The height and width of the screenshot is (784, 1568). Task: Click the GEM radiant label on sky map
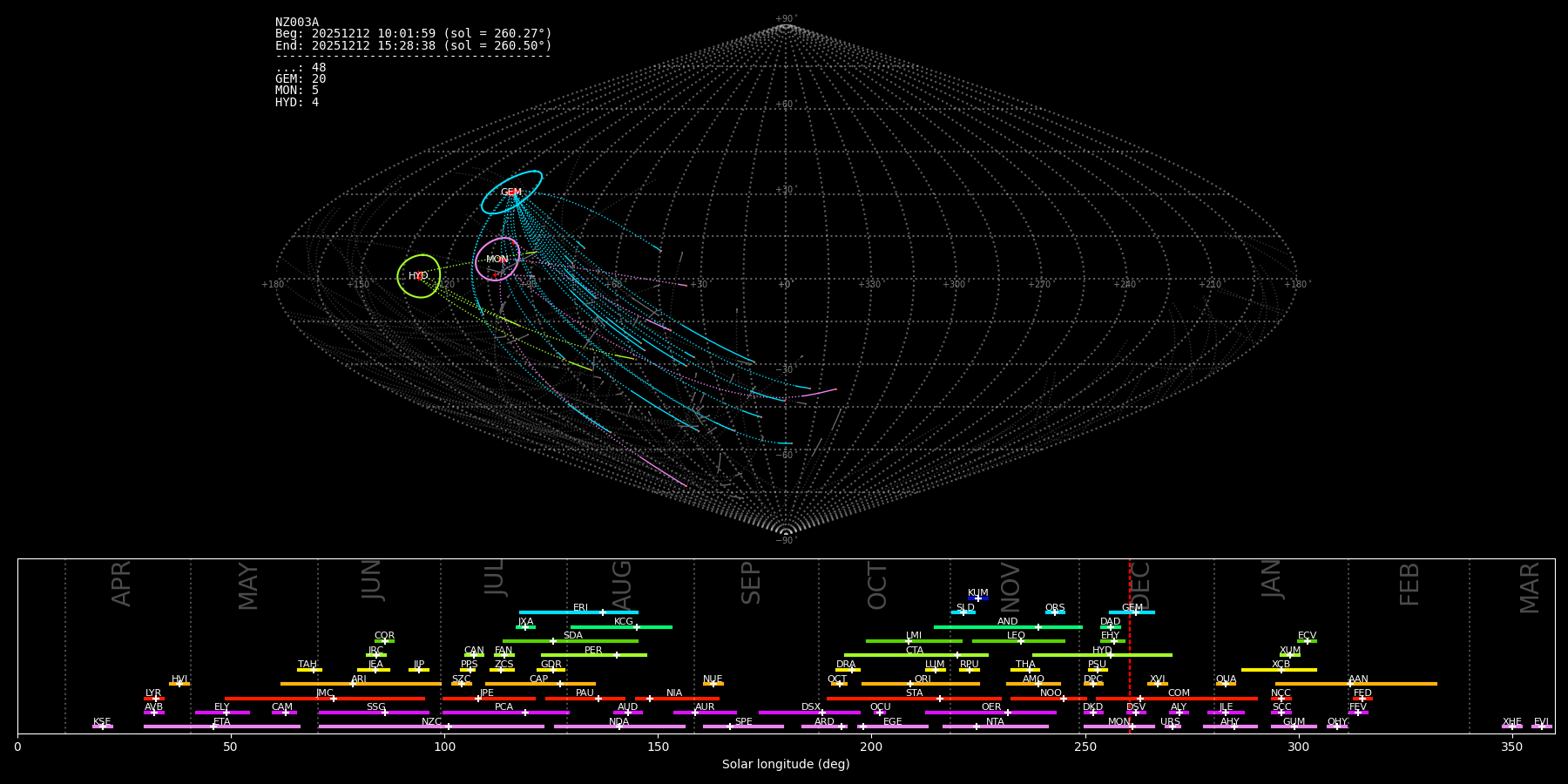point(511,193)
